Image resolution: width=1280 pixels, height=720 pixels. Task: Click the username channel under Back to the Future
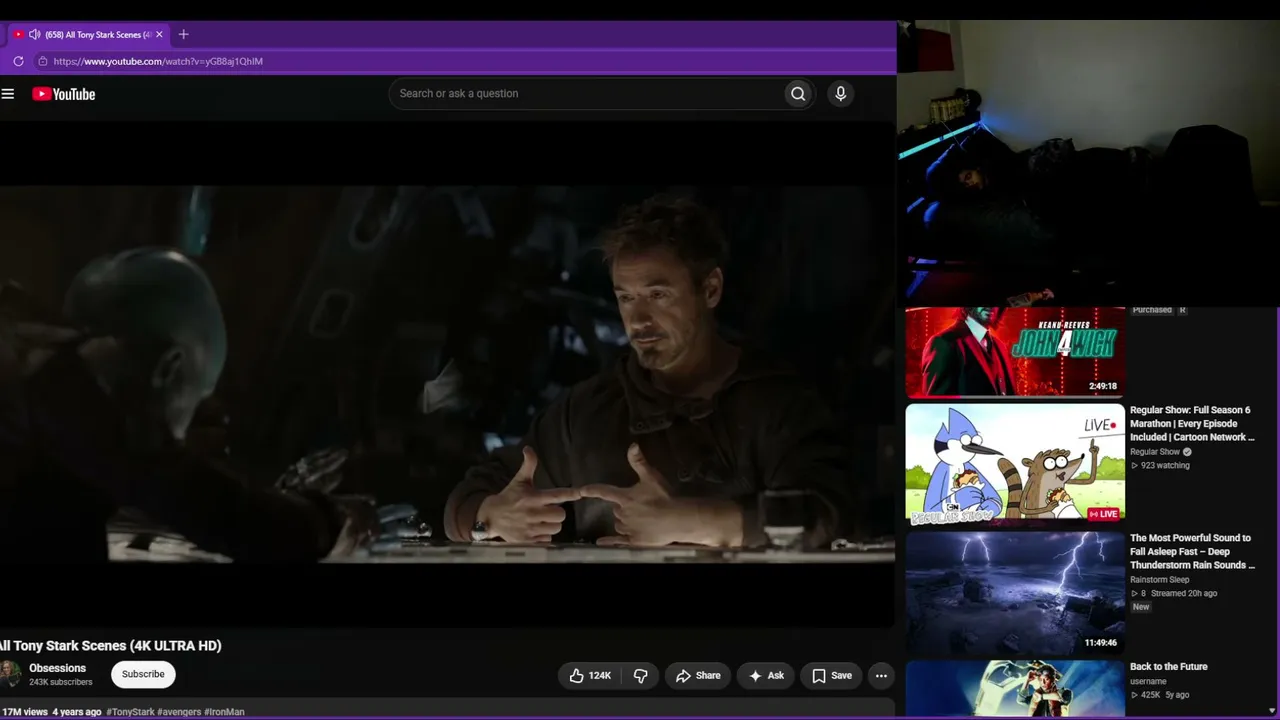click(1148, 682)
